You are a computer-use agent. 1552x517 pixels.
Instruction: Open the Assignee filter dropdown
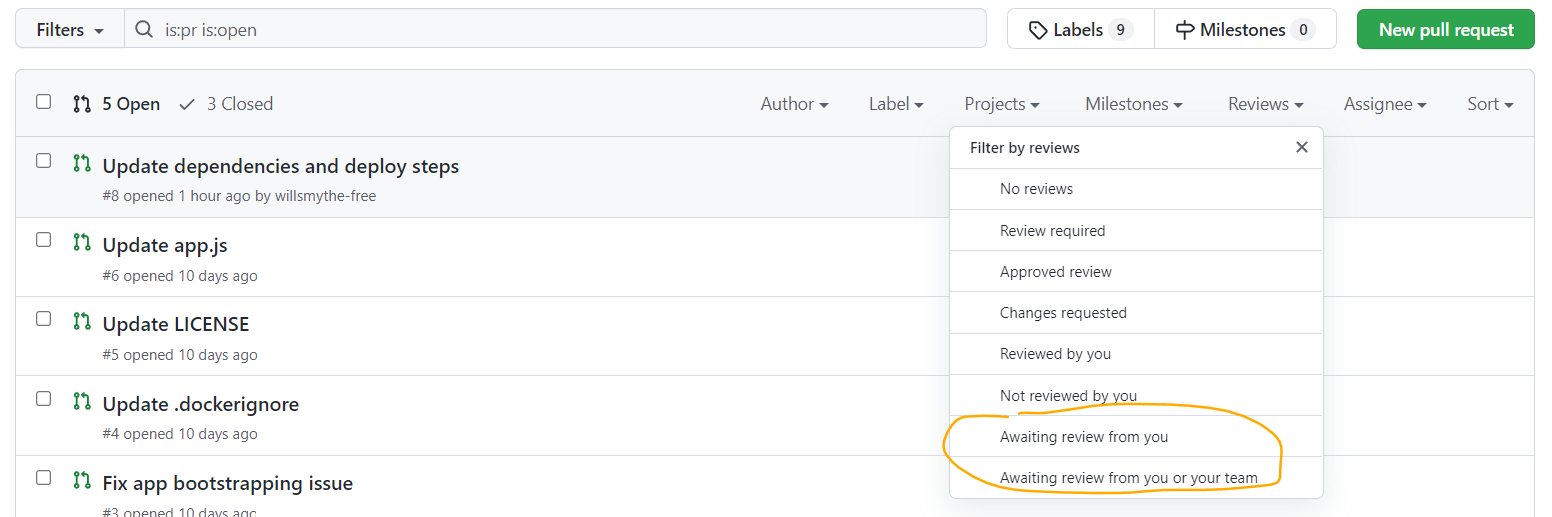pos(1385,104)
